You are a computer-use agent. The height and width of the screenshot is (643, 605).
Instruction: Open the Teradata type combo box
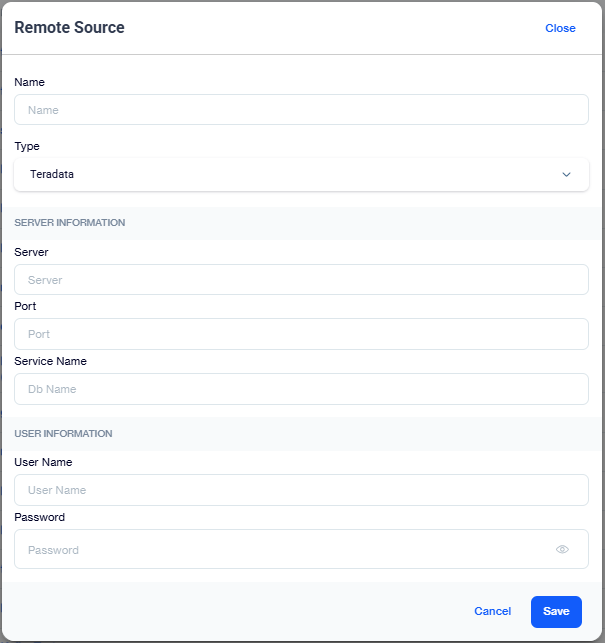pos(301,174)
